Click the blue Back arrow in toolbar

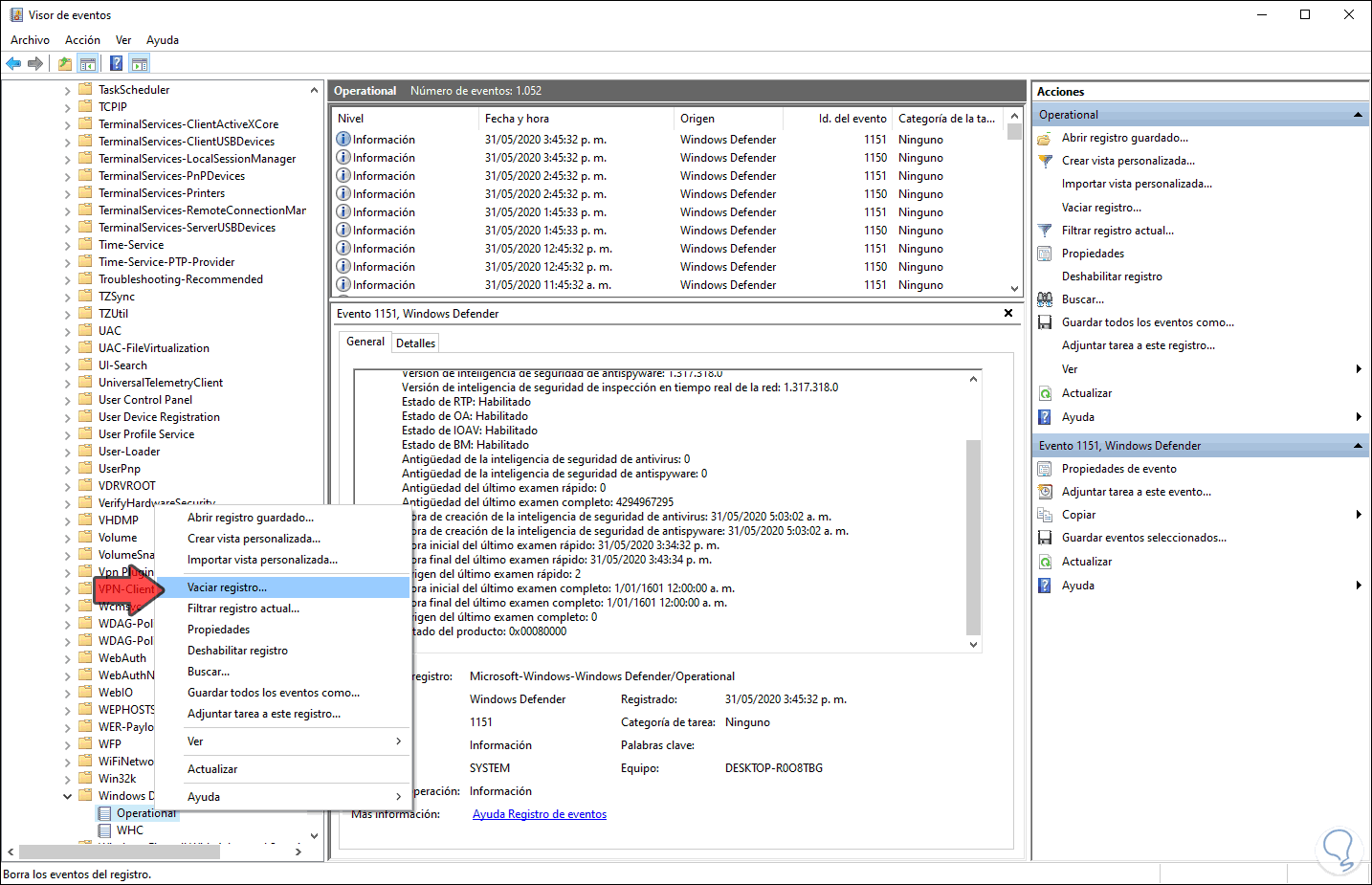pos(13,64)
